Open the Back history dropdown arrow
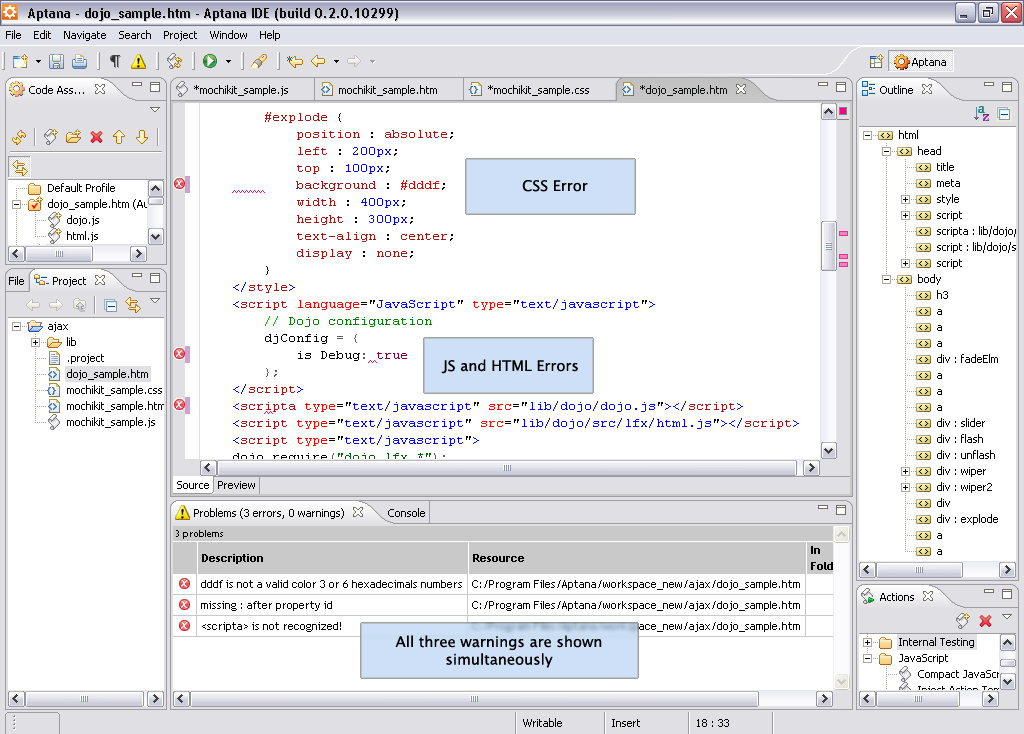The width and height of the screenshot is (1024, 734). click(x=336, y=61)
